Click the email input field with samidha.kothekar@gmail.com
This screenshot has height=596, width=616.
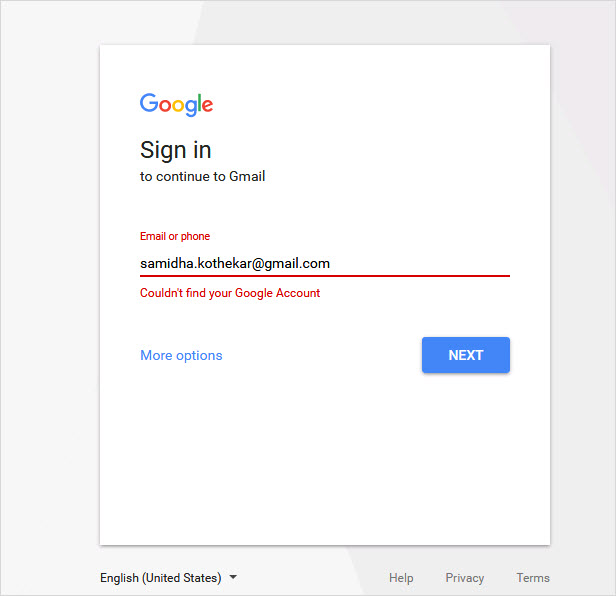click(324, 263)
